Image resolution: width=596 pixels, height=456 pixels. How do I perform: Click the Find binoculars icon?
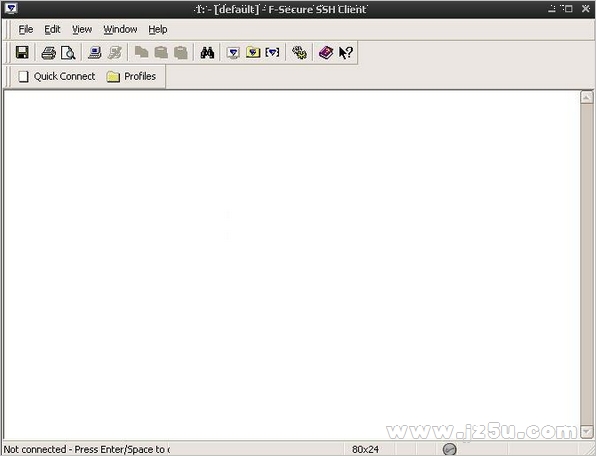(207, 52)
